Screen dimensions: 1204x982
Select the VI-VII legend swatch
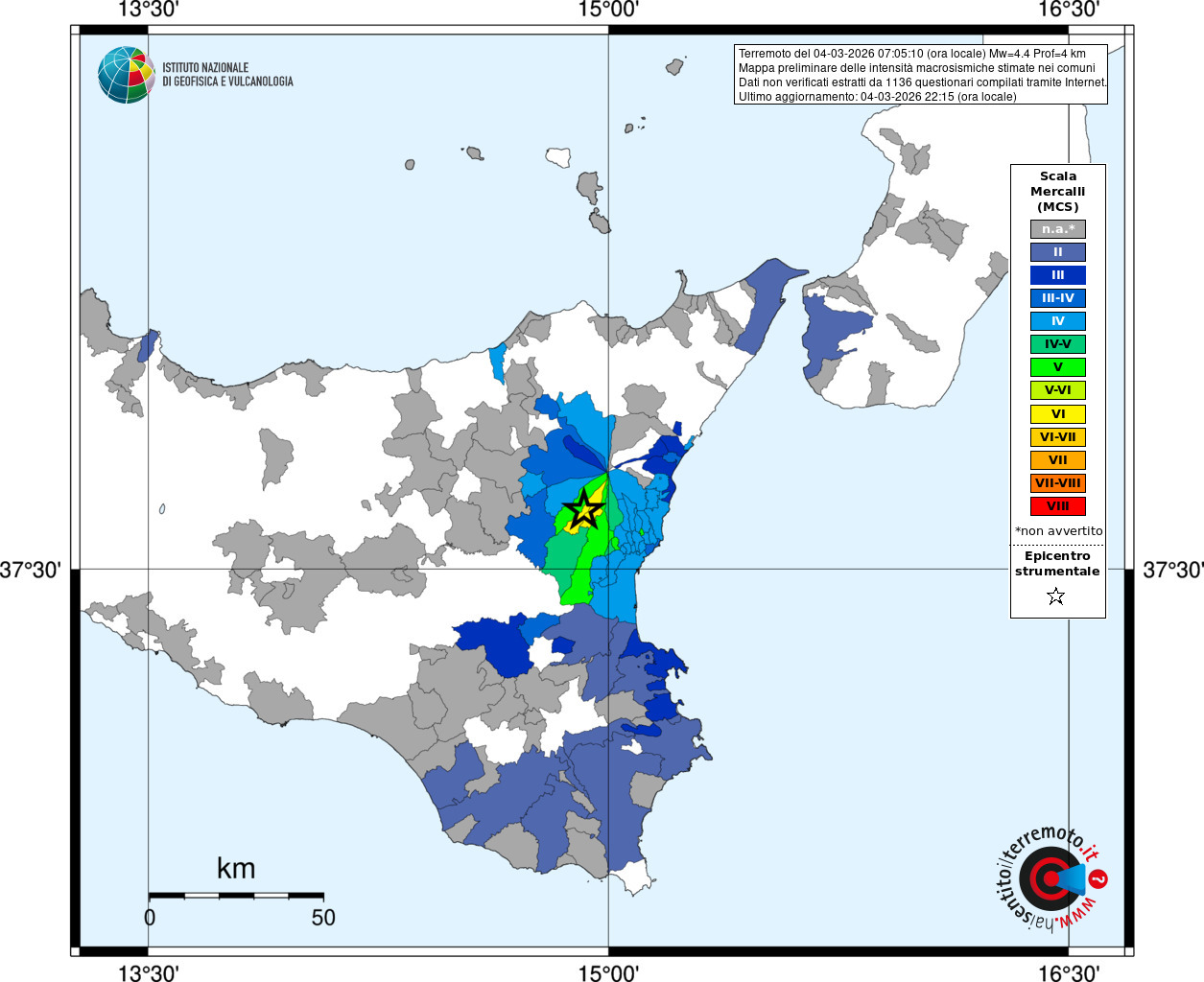point(1058,437)
